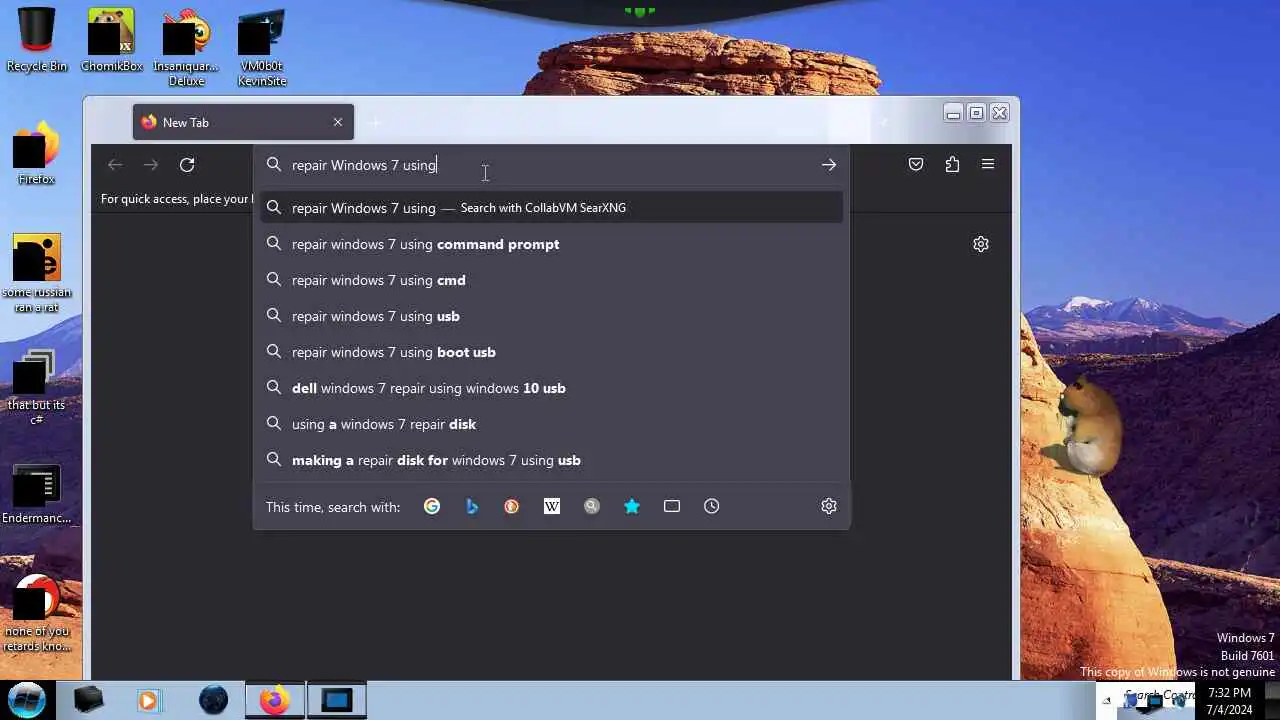Pick suggestion 'repair windows 7 using cmd'
This screenshot has height=720, width=1280.
point(551,280)
